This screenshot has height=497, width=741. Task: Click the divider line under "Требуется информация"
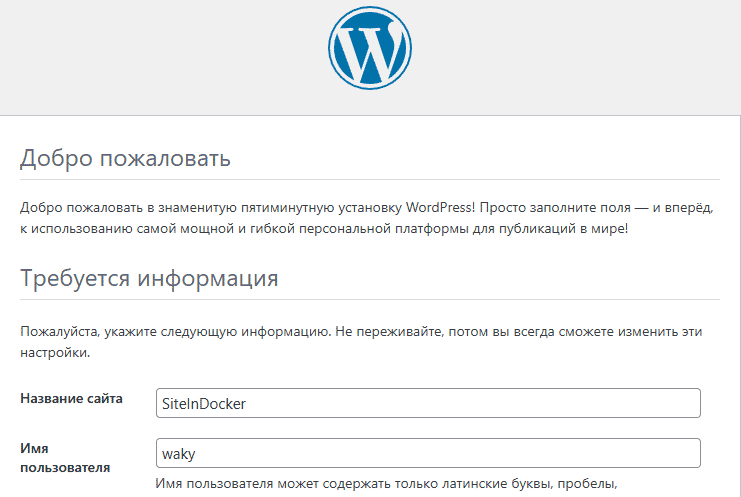pyautogui.click(x=369, y=299)
